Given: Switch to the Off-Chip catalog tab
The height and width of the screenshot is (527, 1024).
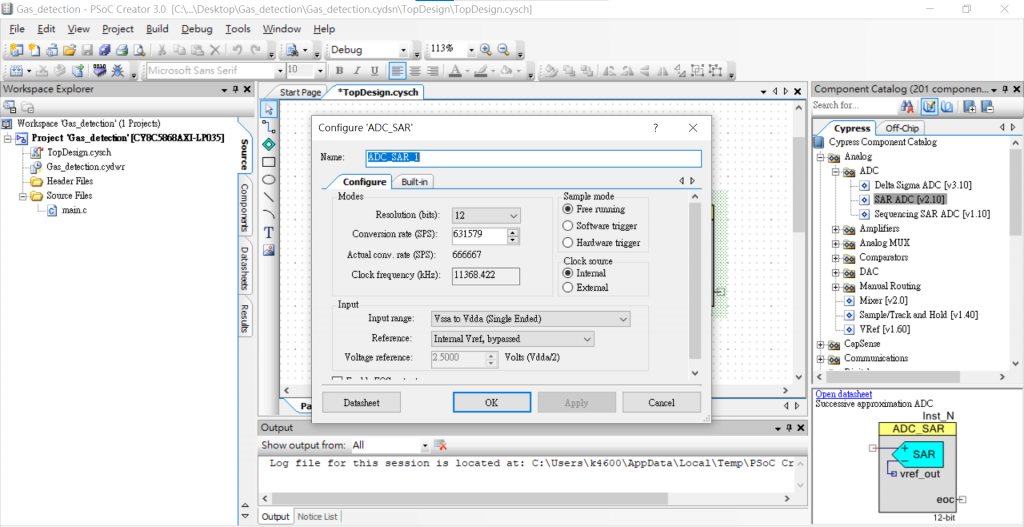Looking at the screenshot, I should tap(902, 129).
